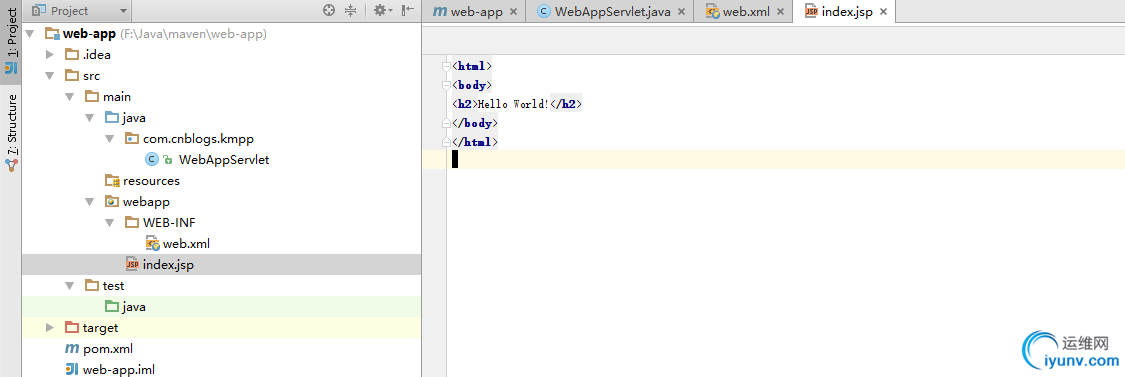1125x377 pixels.
Task: Click the .idea folder icon
Action: [x=72, y=55]
